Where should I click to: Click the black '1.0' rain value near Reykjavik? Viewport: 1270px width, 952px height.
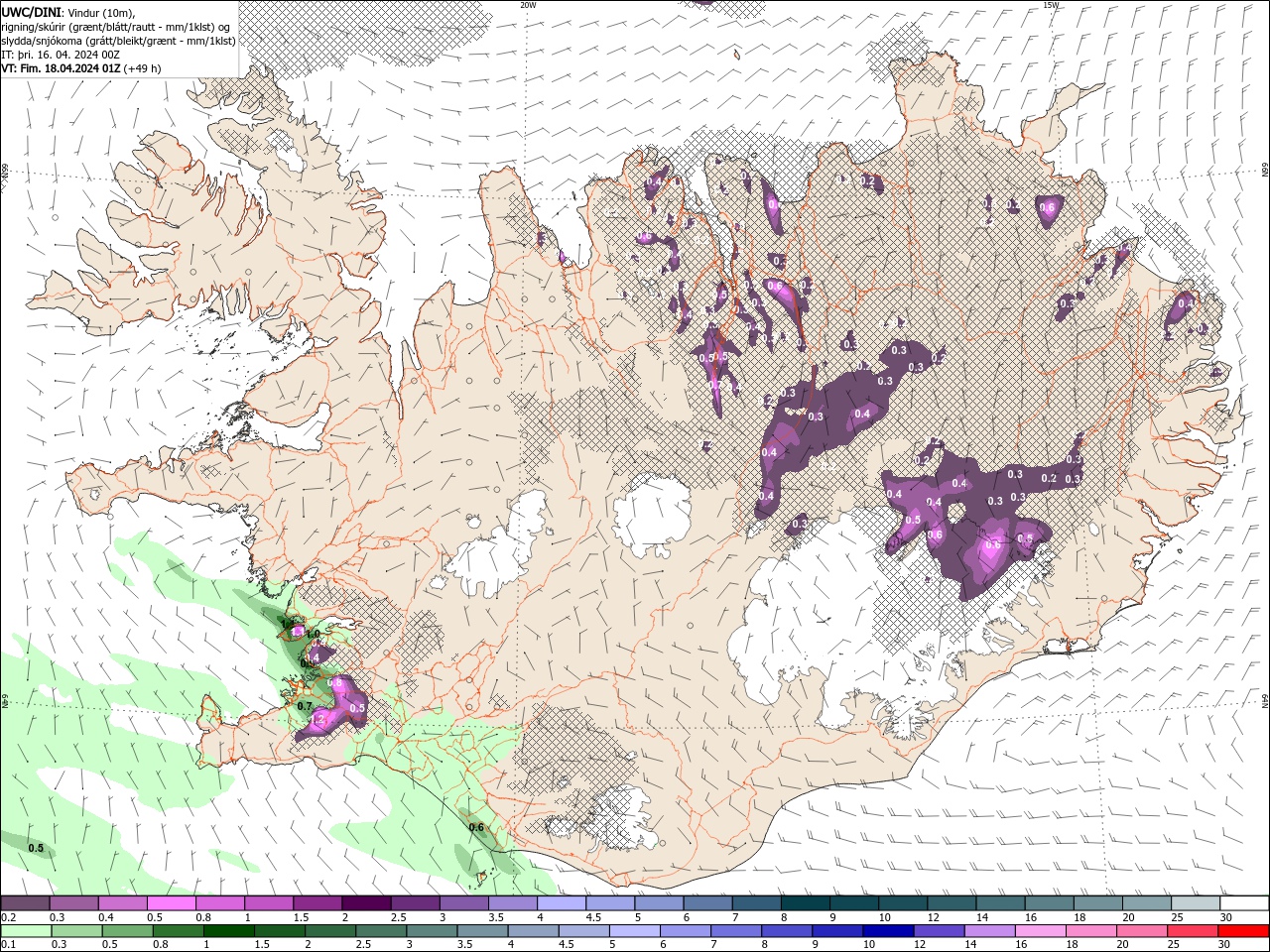[313, 634]
